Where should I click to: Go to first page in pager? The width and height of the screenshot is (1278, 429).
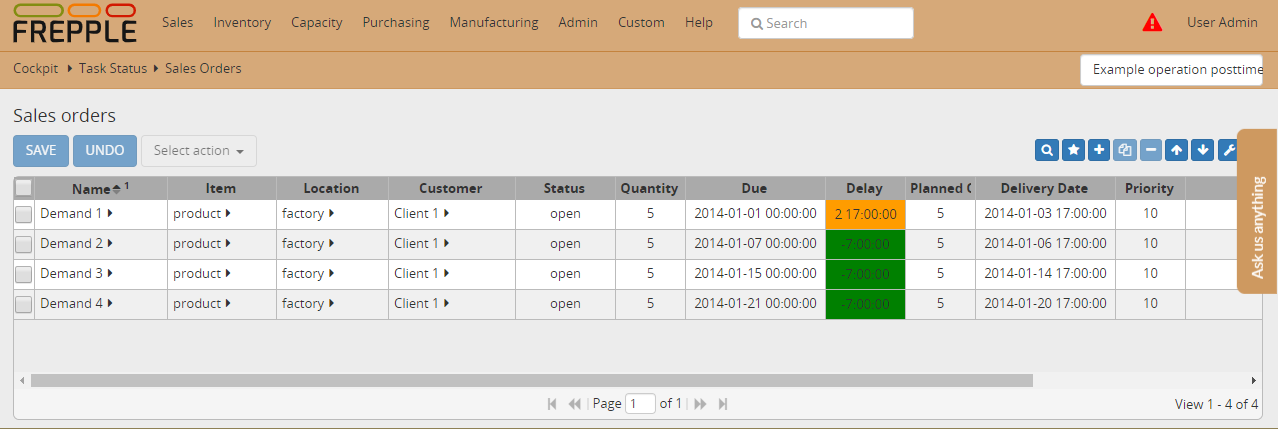pyautogui.click(x=552, y=404)
